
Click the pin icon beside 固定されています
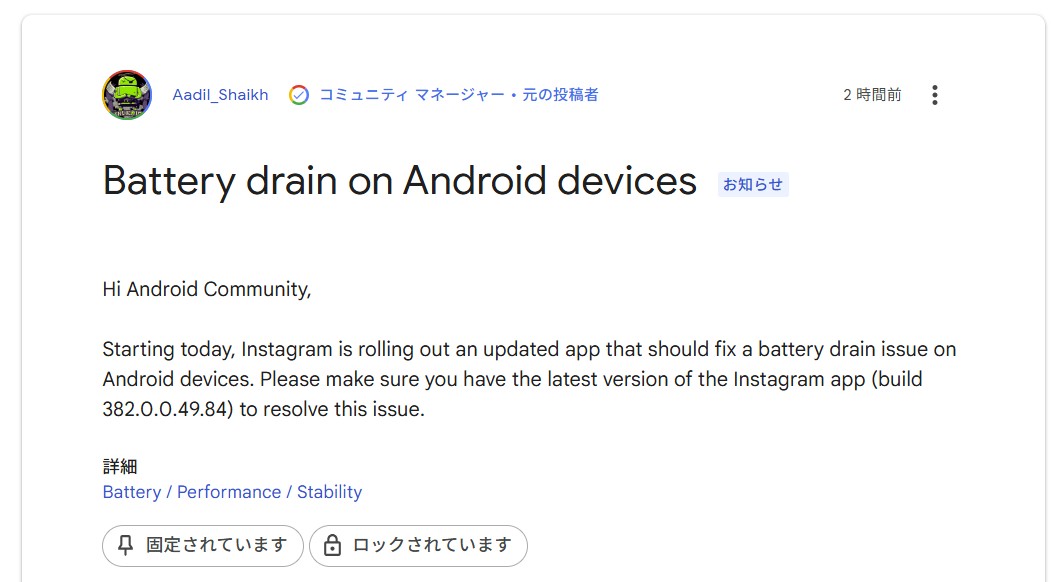click(125, 545)
